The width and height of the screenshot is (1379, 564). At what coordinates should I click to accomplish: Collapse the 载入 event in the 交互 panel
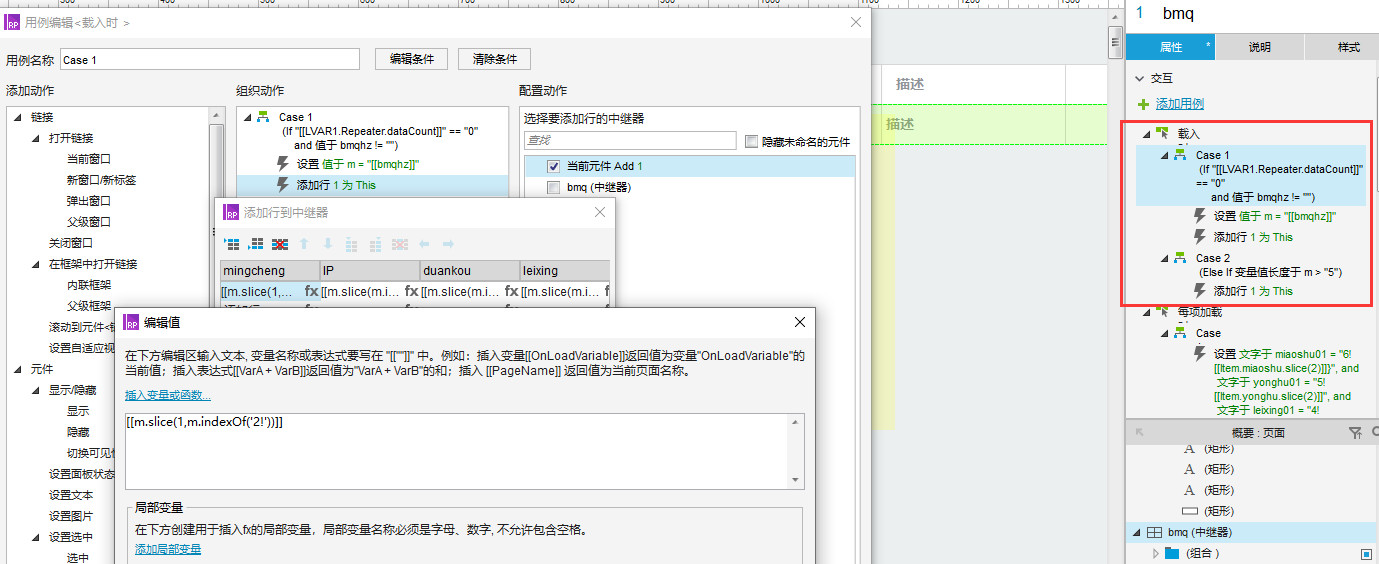click(x=1146, y=133)
